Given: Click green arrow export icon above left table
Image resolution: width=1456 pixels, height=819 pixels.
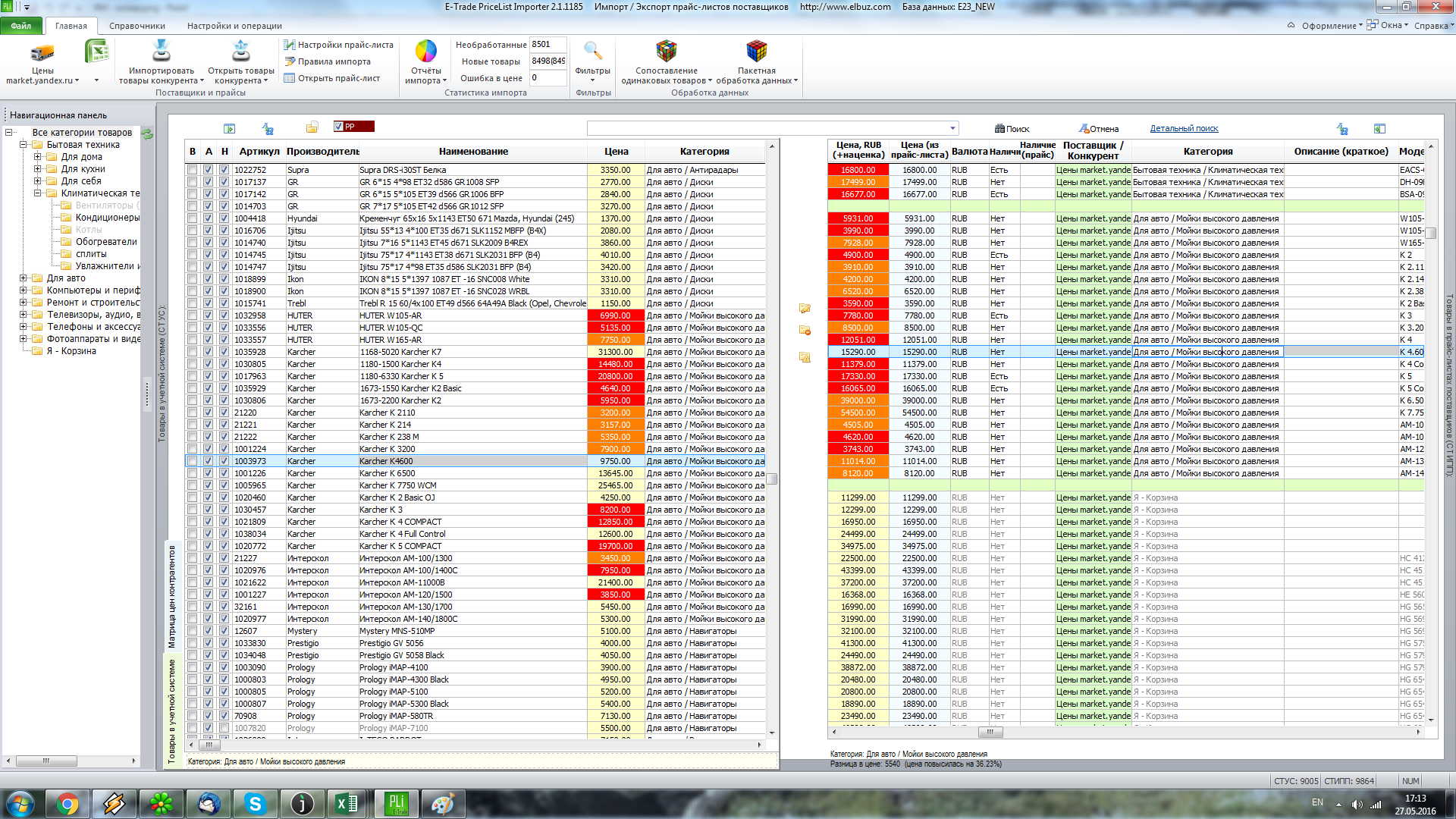Looking at the screenshot, I should pos(230,129).
